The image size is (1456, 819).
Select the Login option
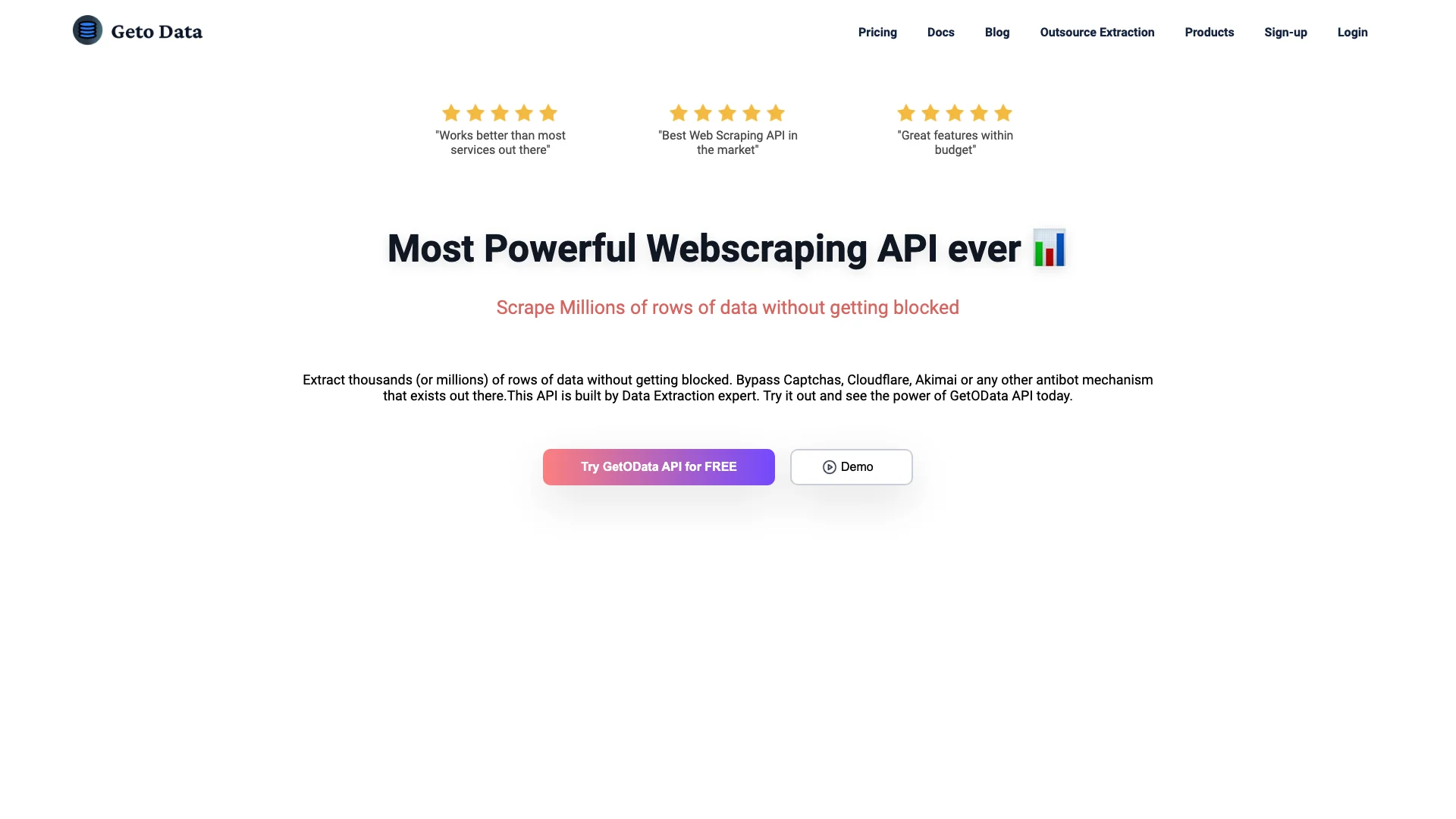(x=1352, y=31)
